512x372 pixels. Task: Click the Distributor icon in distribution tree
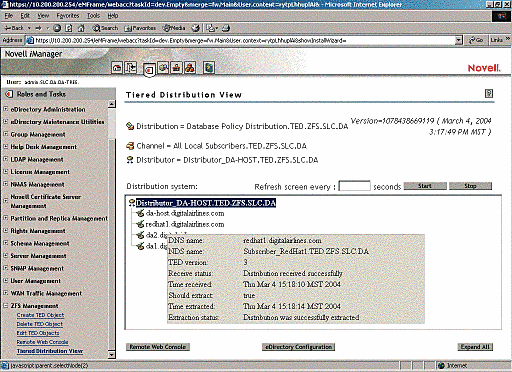(x=132, y=203)
